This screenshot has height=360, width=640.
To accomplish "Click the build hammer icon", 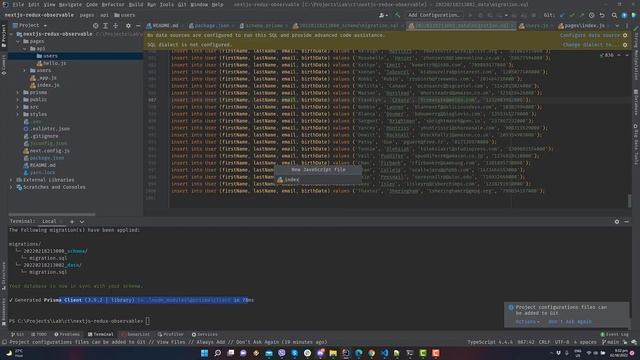I will [x=397, y=15].
